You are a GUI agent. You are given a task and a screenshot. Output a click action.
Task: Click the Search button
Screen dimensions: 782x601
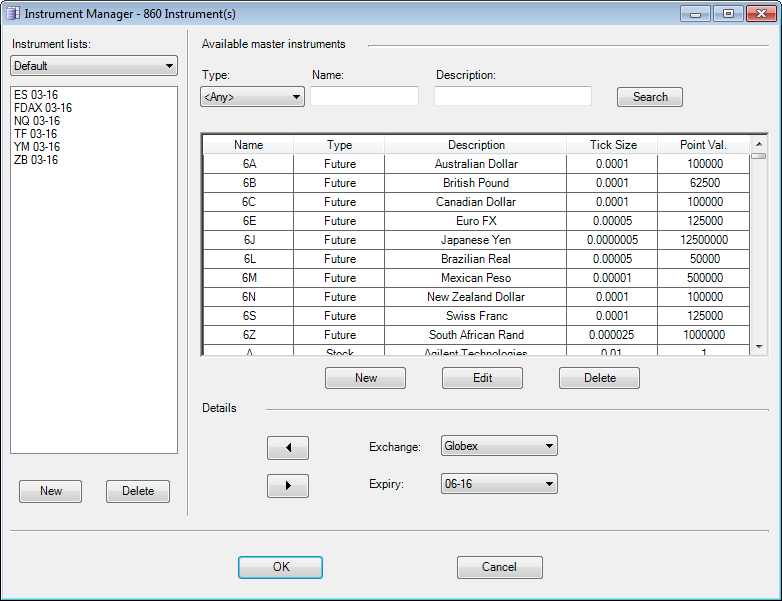[650, 97]
